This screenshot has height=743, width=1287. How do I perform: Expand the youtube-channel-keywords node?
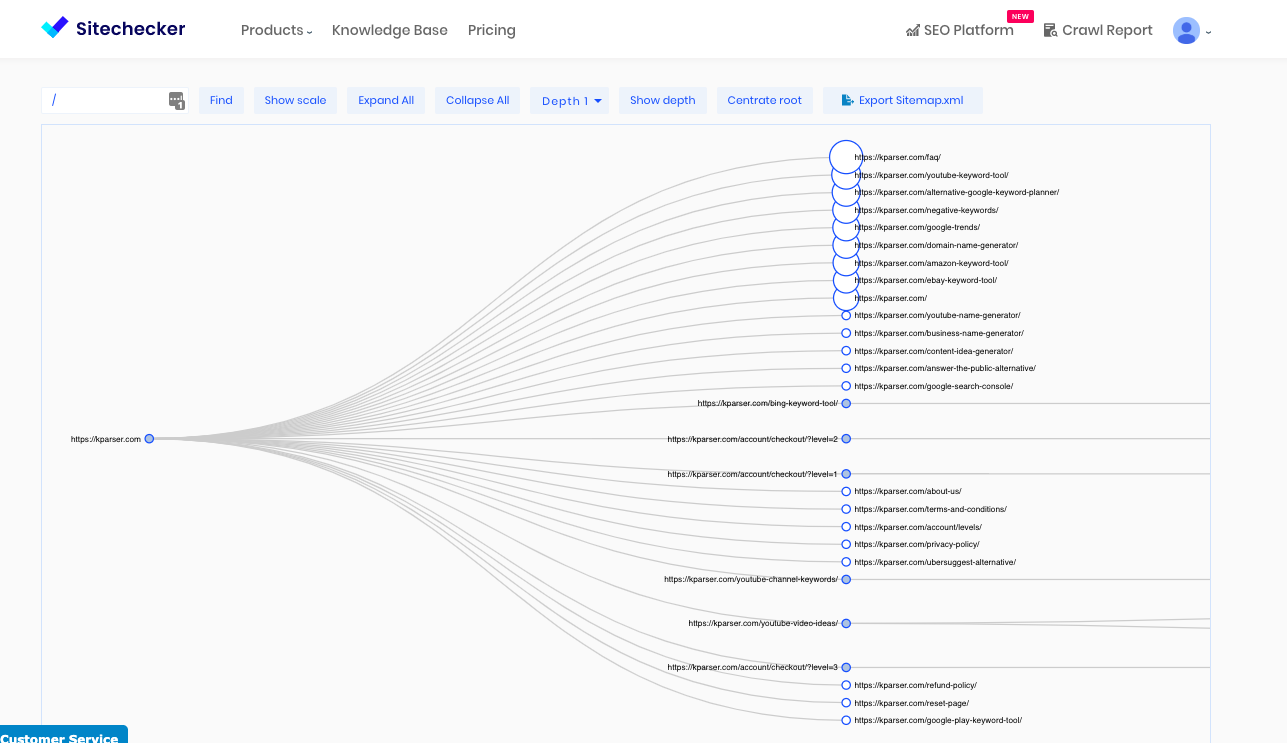846,579
